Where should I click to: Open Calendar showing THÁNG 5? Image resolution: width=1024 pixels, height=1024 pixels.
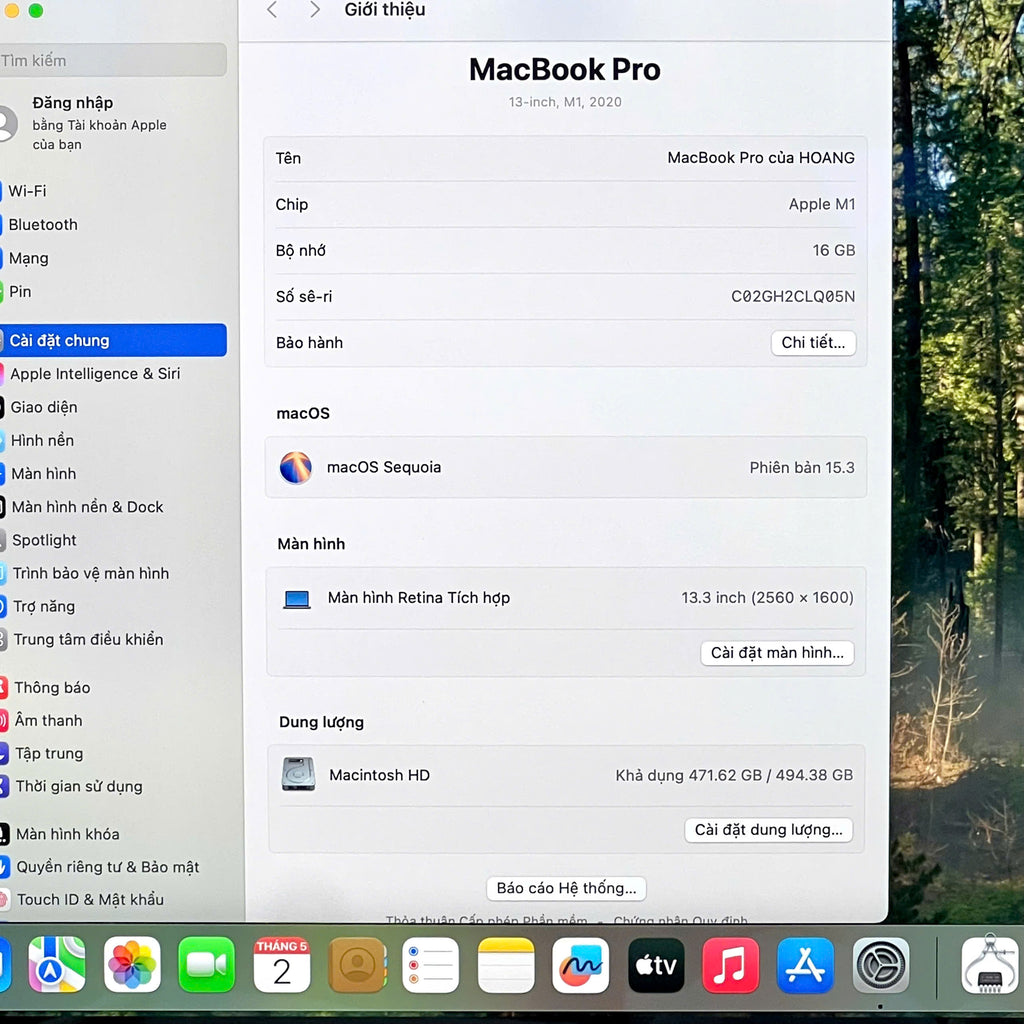281,965
